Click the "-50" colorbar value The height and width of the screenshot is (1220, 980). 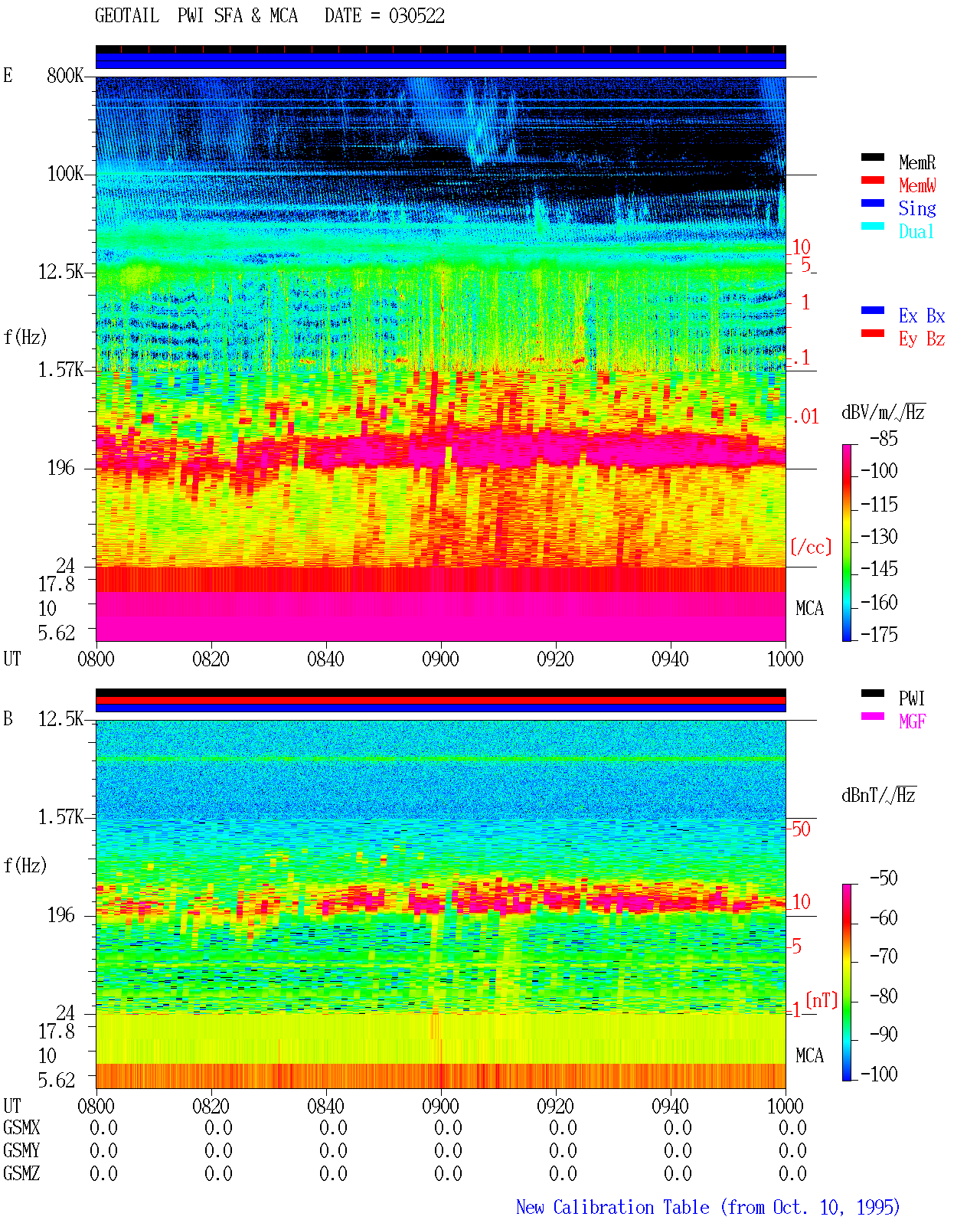(x=884, y=878)
